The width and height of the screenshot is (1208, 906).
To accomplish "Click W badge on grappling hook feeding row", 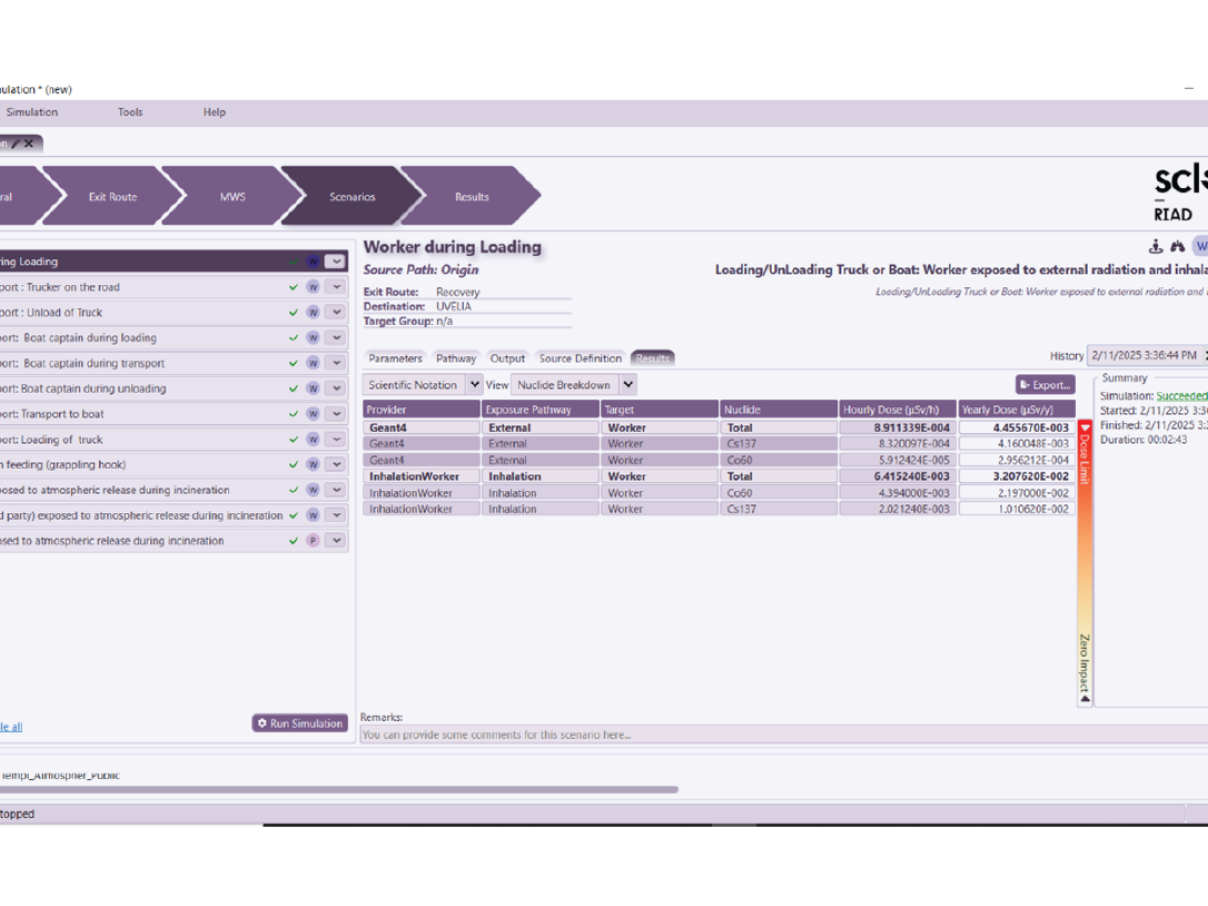I will coord(313,464).
